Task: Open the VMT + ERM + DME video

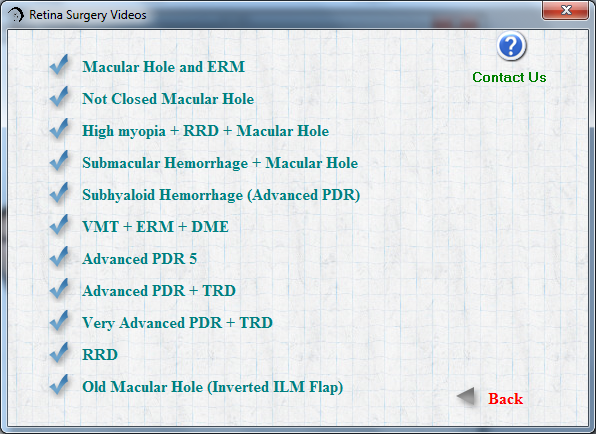Action: coord(155,227)
